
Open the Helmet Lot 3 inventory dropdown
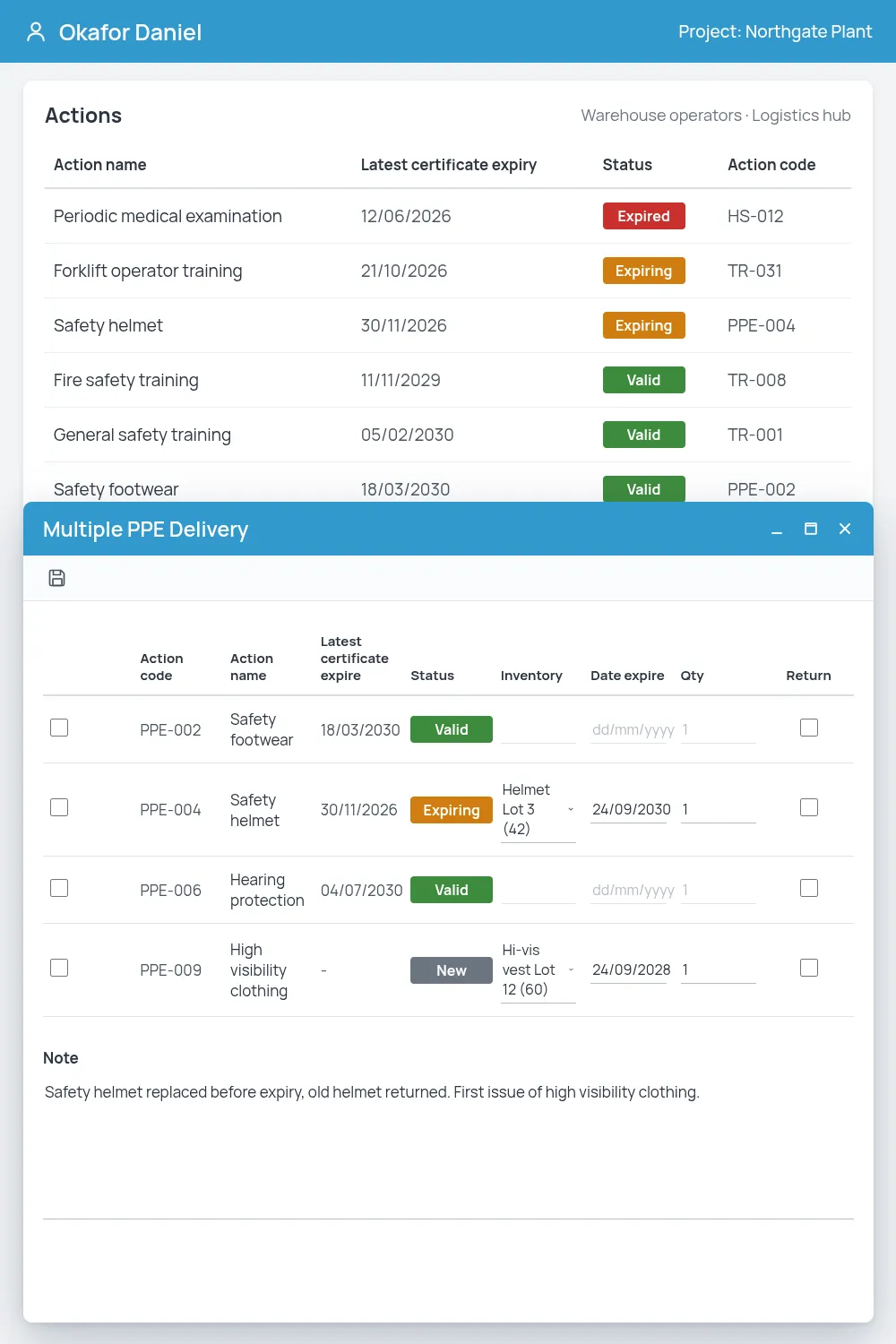click(x=538, y=810)
